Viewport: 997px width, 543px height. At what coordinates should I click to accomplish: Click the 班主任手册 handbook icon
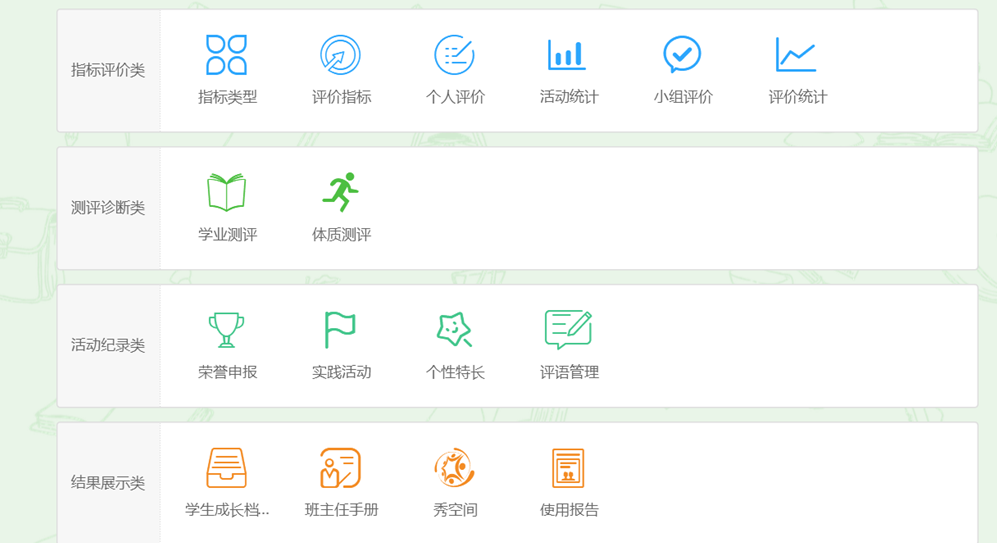[x=340, y=467]
